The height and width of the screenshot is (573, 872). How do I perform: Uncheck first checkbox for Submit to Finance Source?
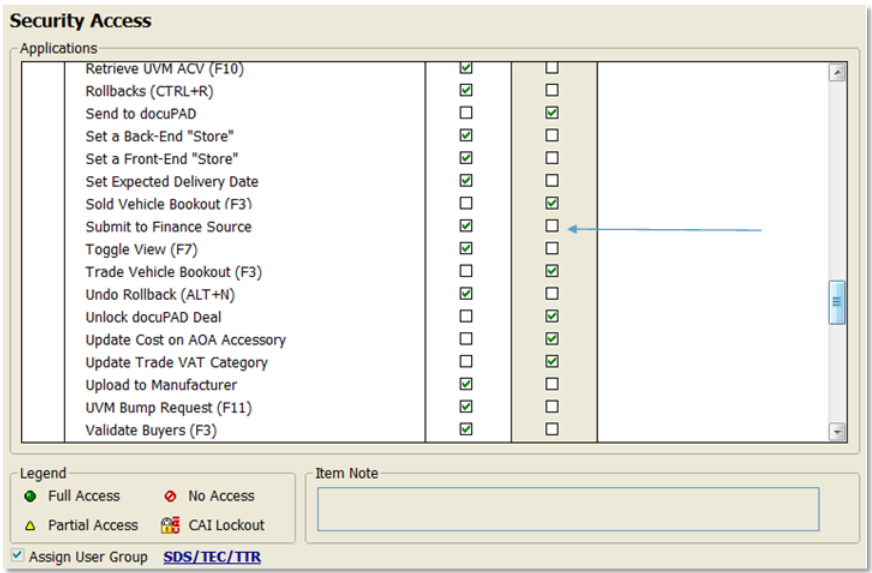point(466,226)
